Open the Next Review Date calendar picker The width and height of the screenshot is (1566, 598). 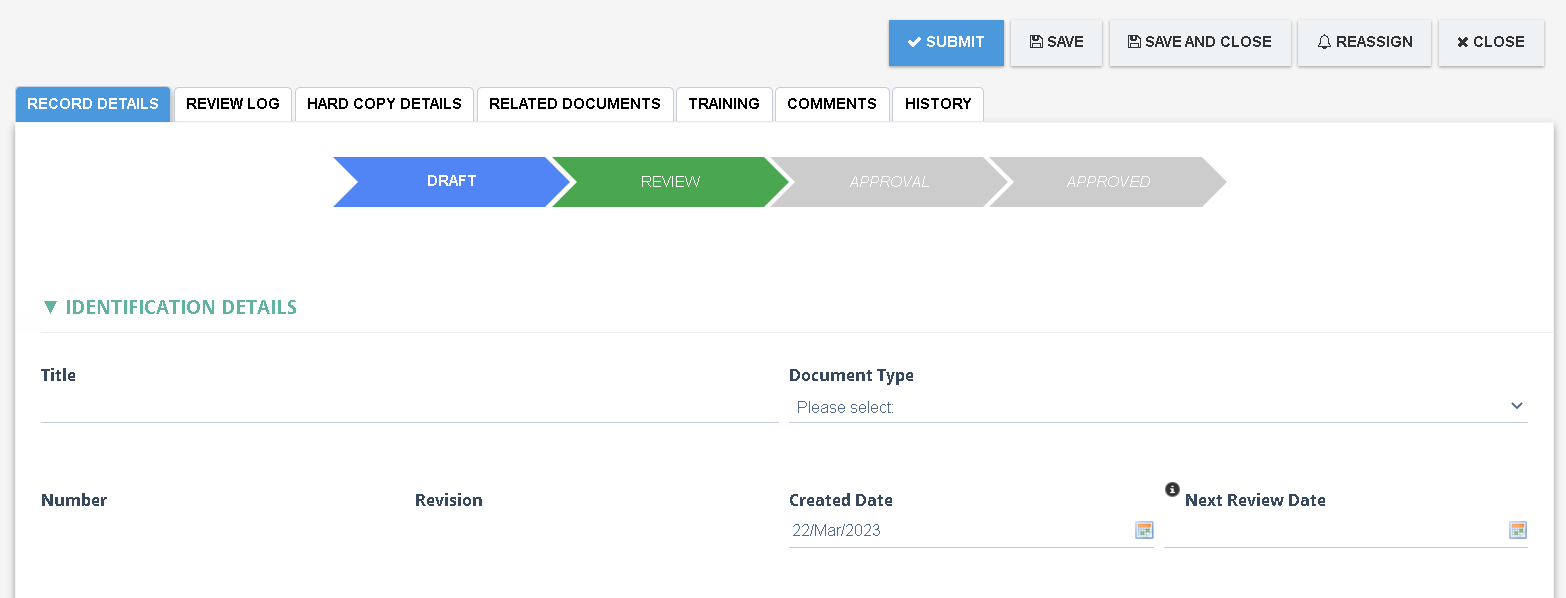click(1517, 530)
